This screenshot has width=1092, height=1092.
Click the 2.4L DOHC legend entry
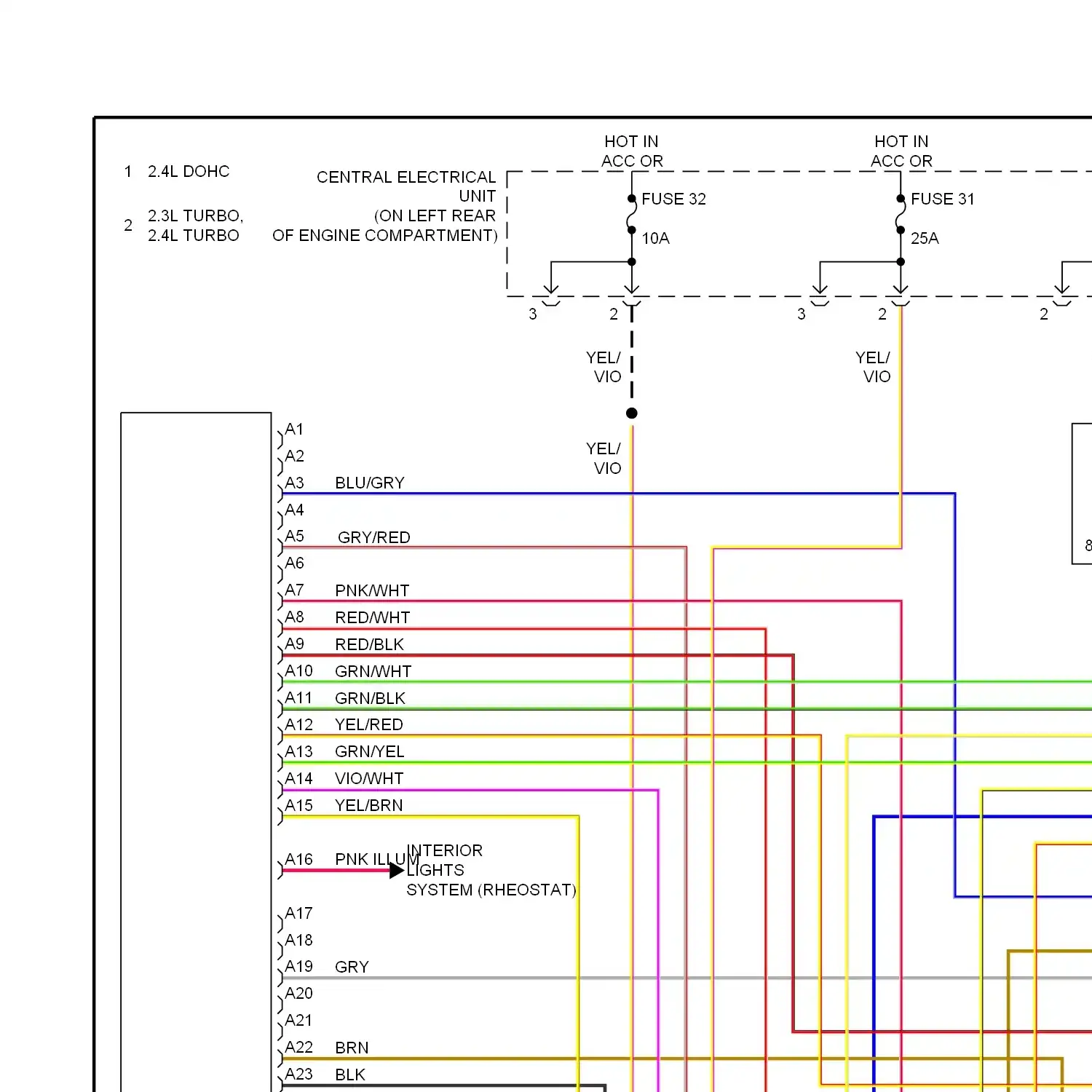coord(189,171)
